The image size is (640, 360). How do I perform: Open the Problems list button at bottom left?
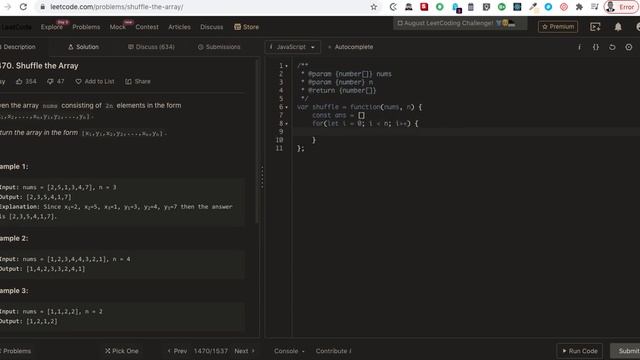(x=15, y=351)
